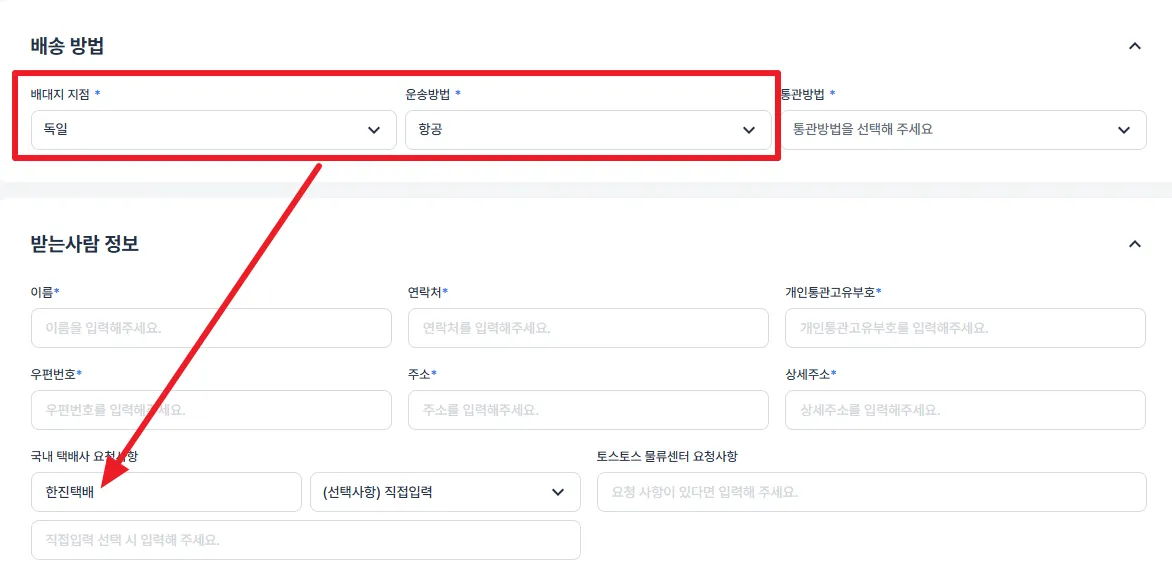Click the arrow icon beside 직접입력 option
1172x584 pixels.
[x=558, y=492]
